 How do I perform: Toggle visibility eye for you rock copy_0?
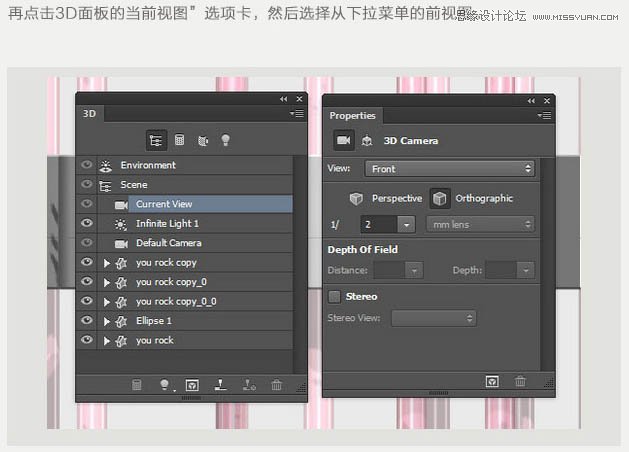tap(87, 281)
